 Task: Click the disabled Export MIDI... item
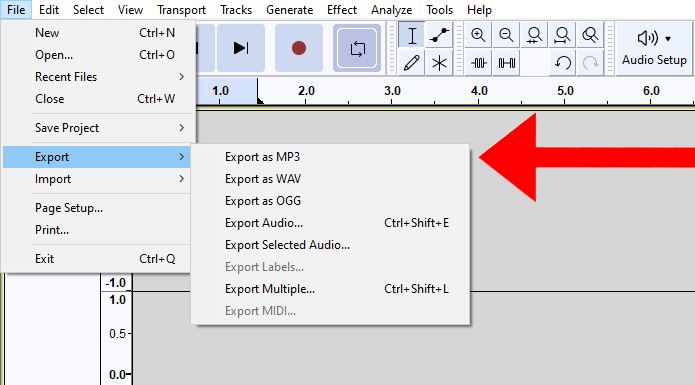pyautogui.click(x=331, y=311)
